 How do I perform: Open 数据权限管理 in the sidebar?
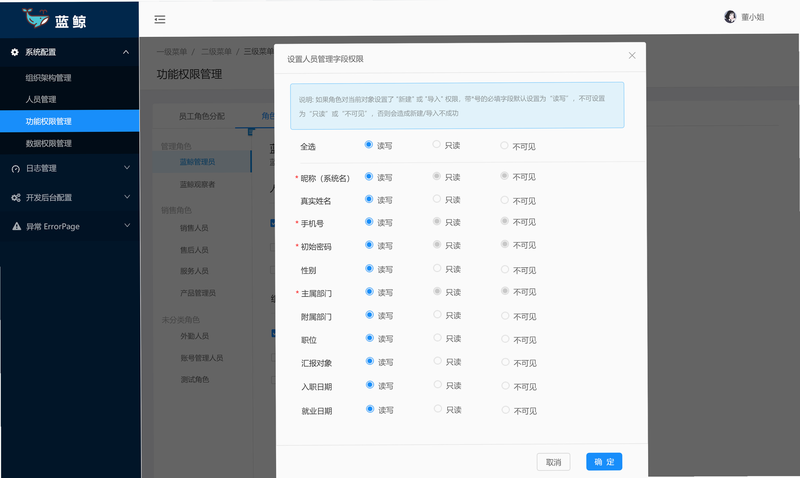[x=48, y=143]
